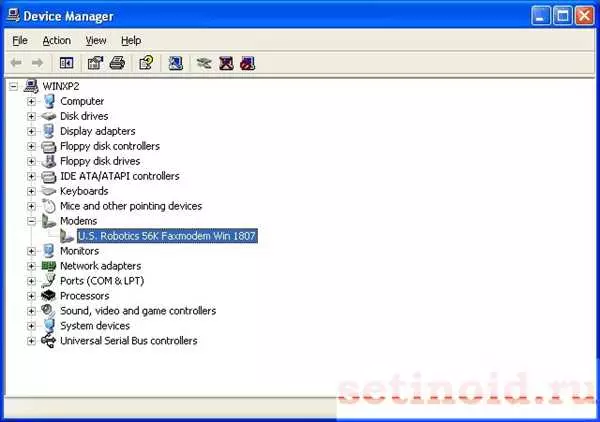Click the Modems category icon
Screen dimensions: 600x422
tap(49, 221)
